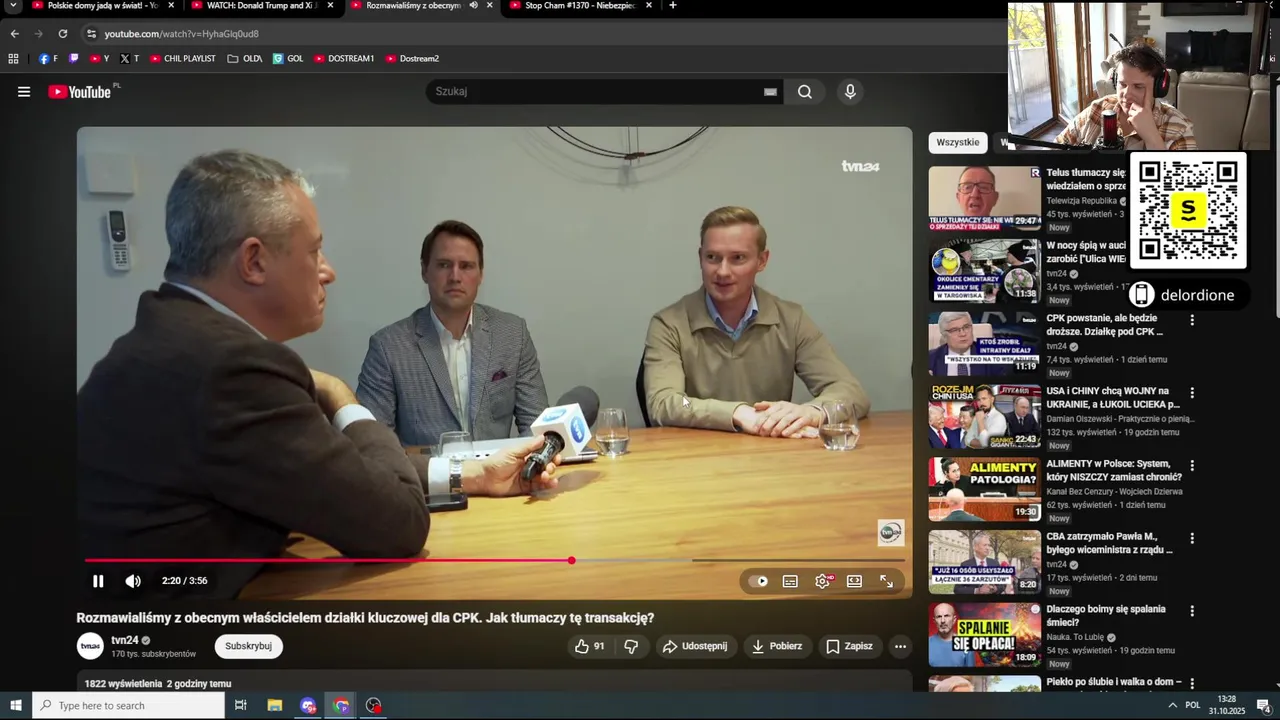Dislike the video with thumbs down
This screenshot has width=1280, height=720.
point(631,646)
